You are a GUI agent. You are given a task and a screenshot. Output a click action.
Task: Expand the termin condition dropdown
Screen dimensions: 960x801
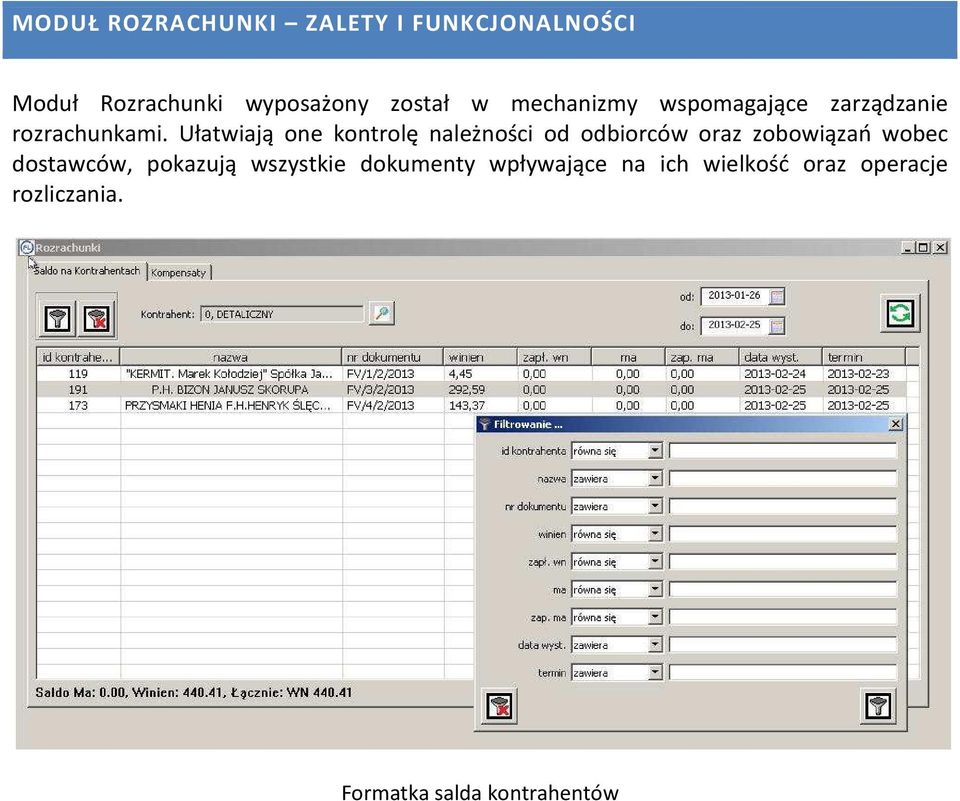click(x=655, y=673)
